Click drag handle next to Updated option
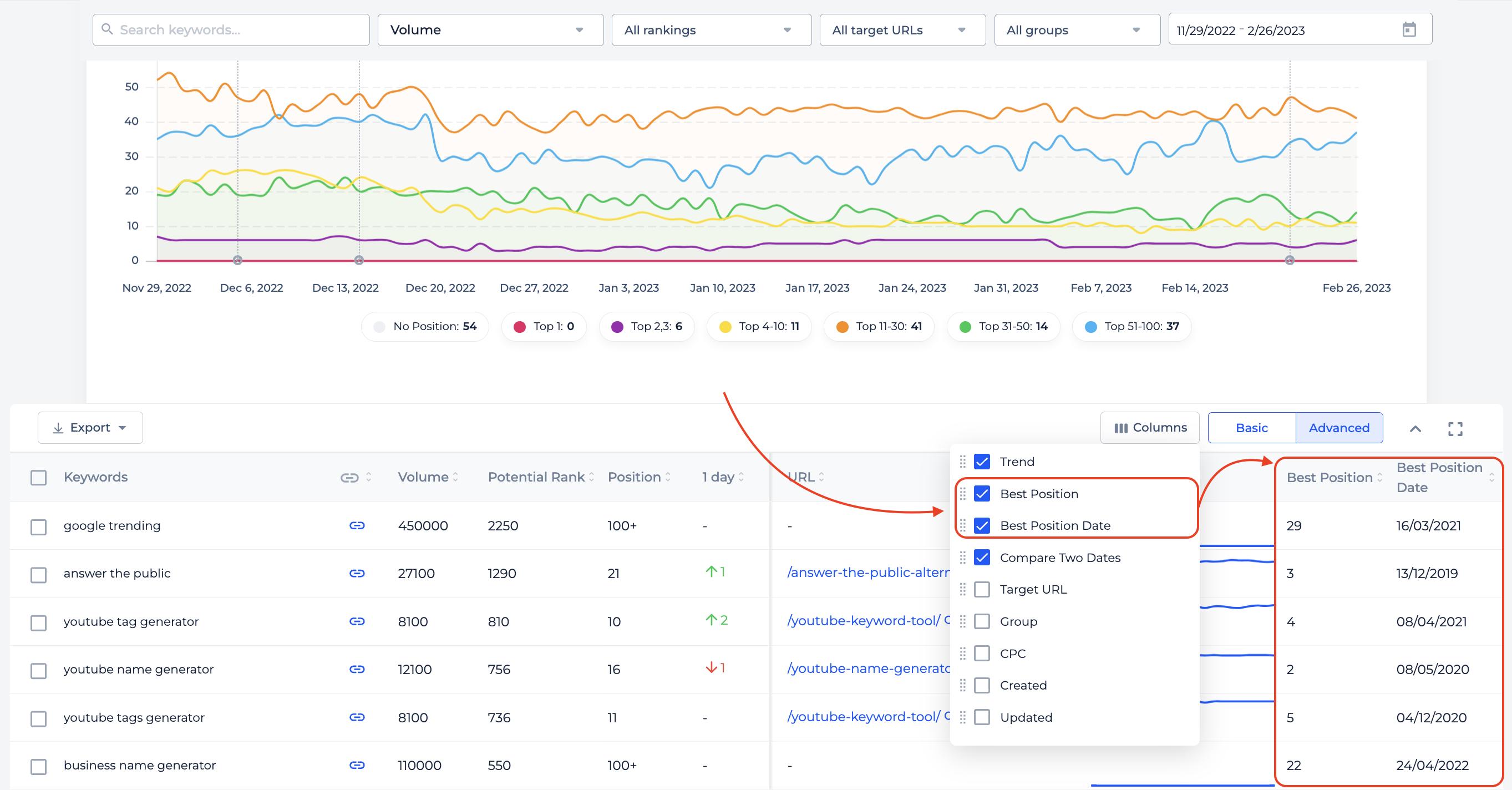 tap(962, 717)
